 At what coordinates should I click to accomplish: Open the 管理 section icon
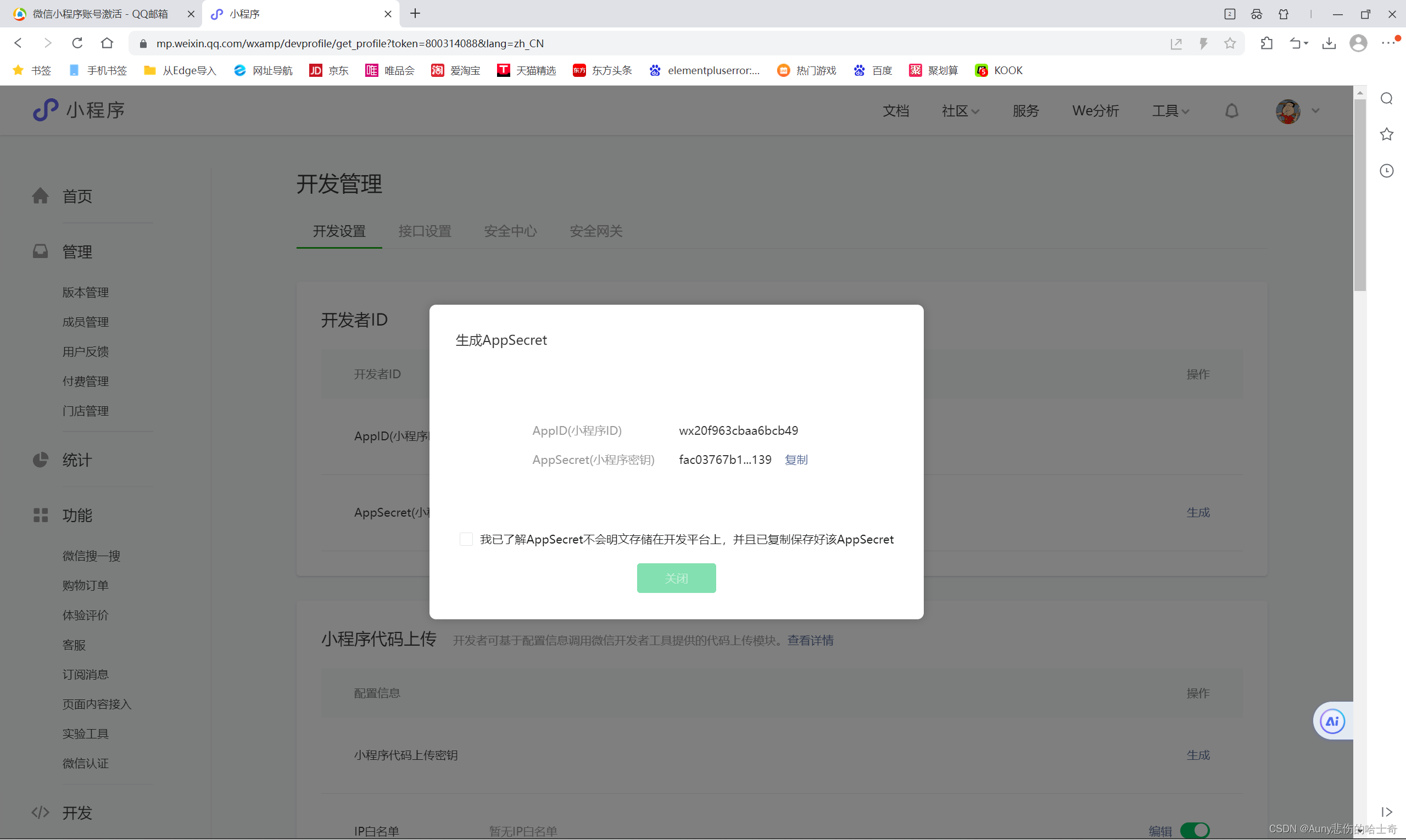click(40, 251)
